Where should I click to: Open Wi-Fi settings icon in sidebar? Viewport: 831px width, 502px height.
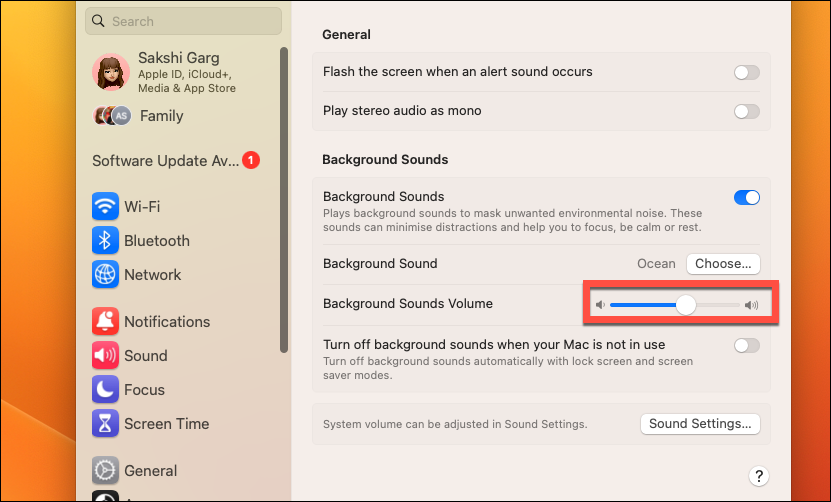pyautogui.click(x=105, y=206)
